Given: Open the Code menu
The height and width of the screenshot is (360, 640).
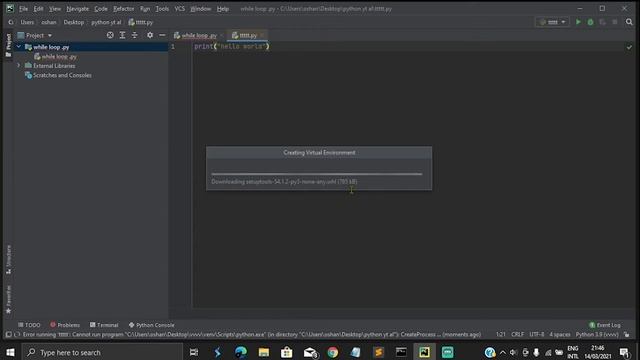Looking at the screenshot, I should point(101,9).
